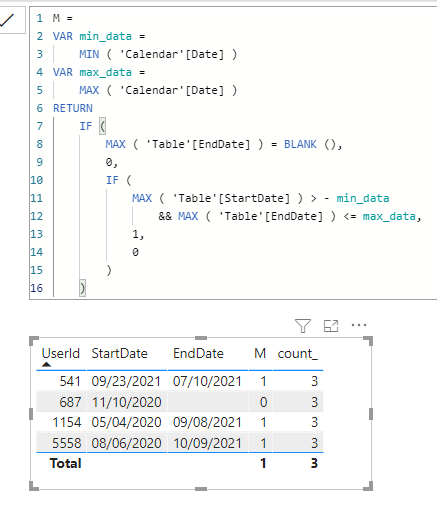Open the visual filter funnel icon

[x=303, y=326]
